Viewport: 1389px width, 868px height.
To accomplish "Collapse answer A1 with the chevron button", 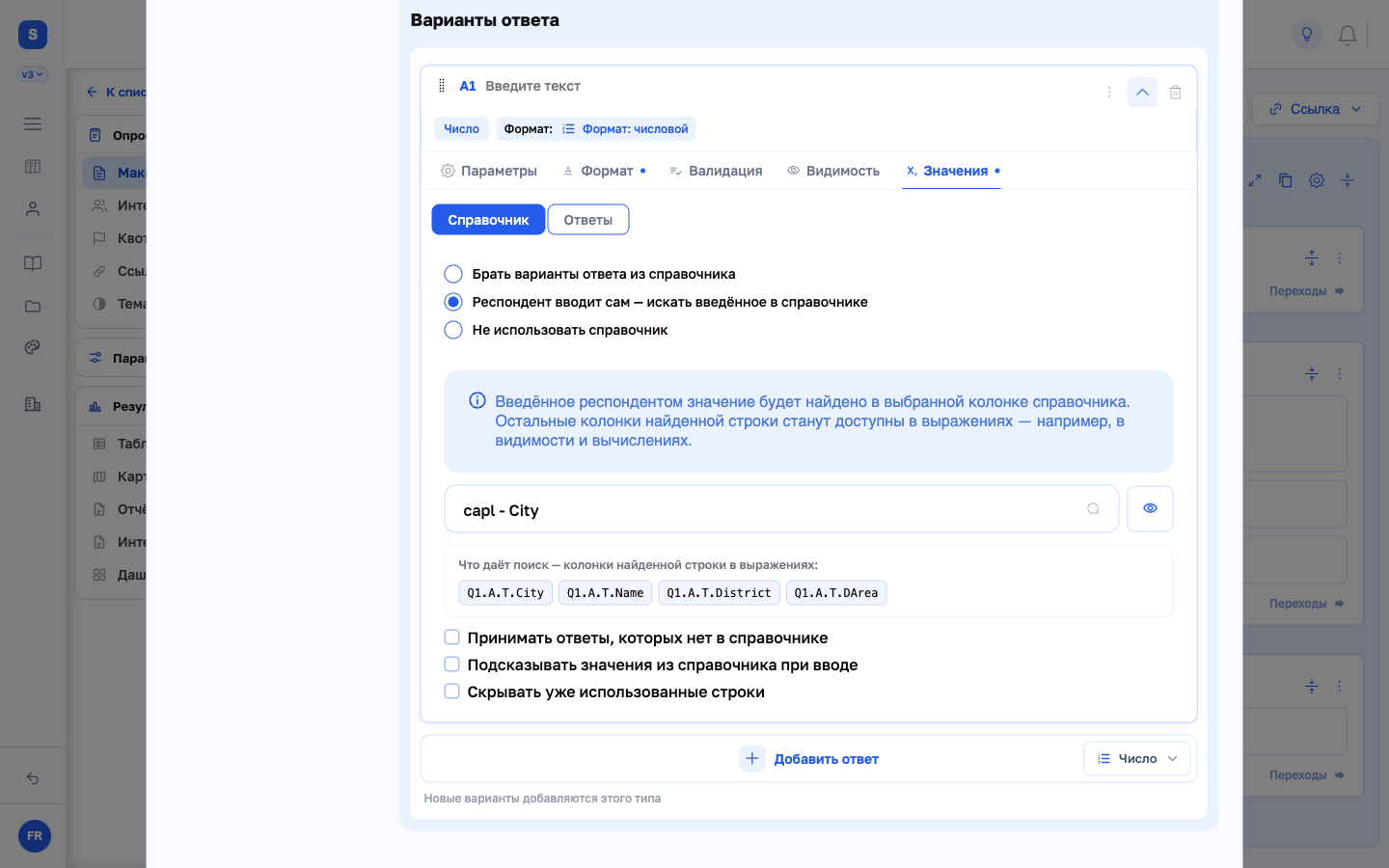I will (1142, 93).
